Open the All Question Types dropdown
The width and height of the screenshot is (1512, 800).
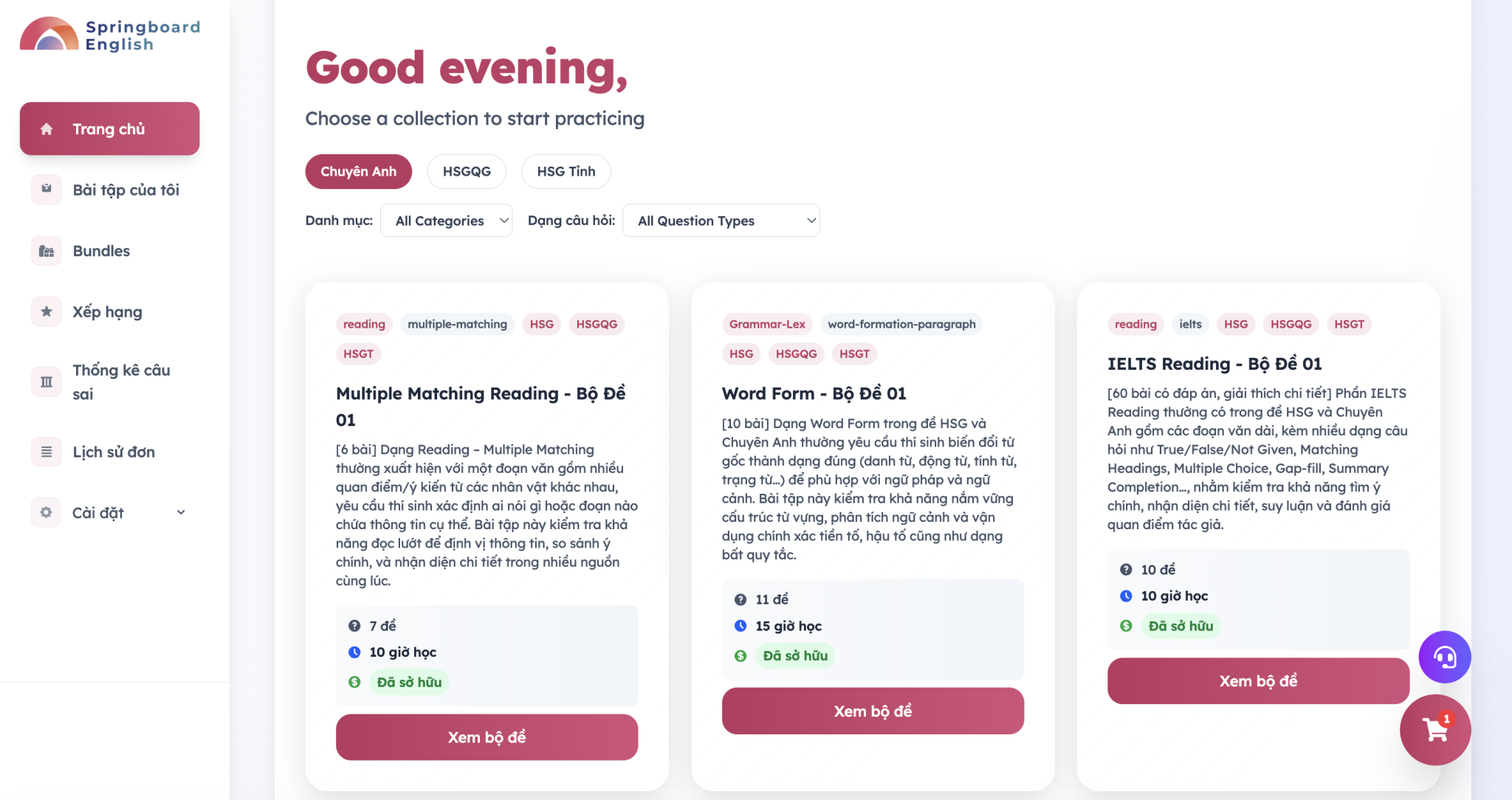tap(721, 221)
